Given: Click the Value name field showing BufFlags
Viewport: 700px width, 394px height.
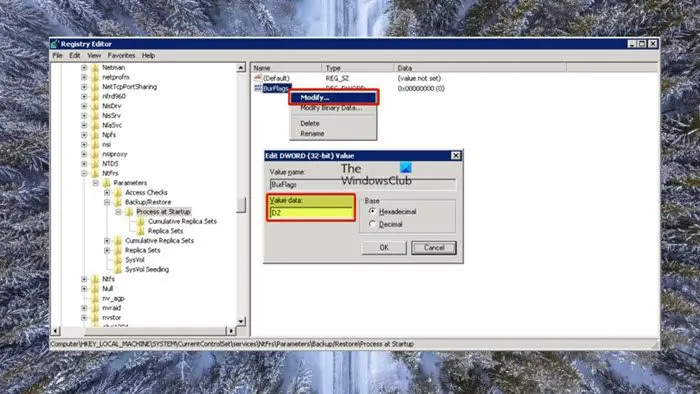Looking at the screenshot, I should [362, 184].
